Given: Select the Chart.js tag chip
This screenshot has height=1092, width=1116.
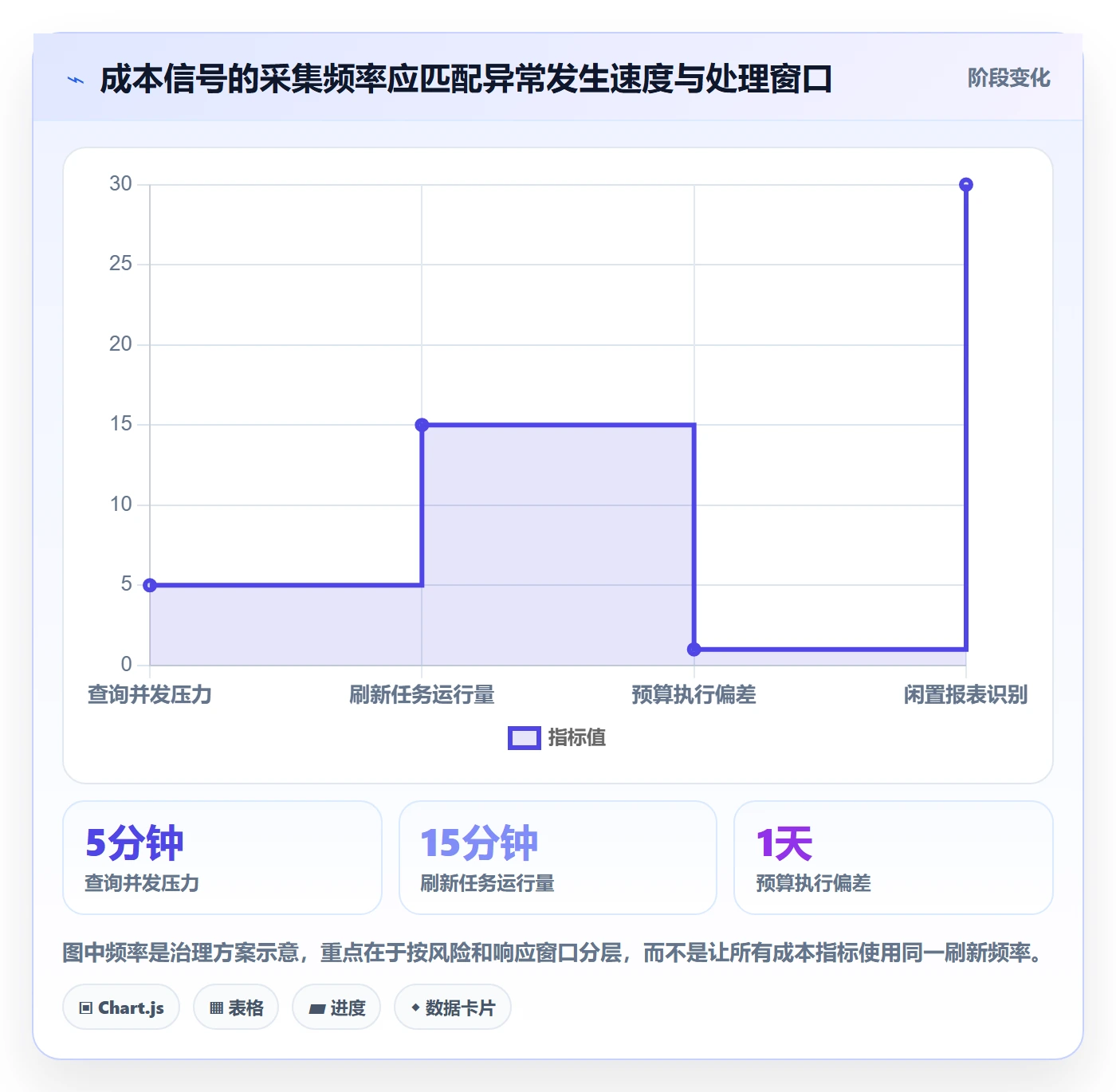Looking at the screenshot, I should [121, 1008].
